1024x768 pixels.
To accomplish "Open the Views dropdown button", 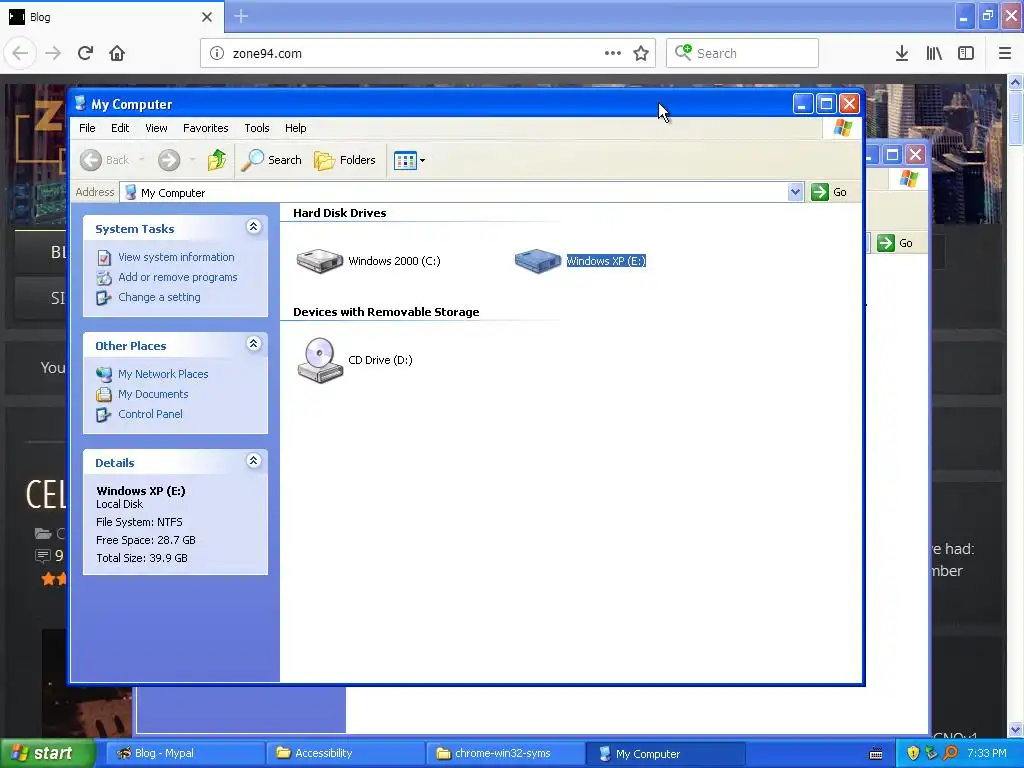I will pos(409,160).
